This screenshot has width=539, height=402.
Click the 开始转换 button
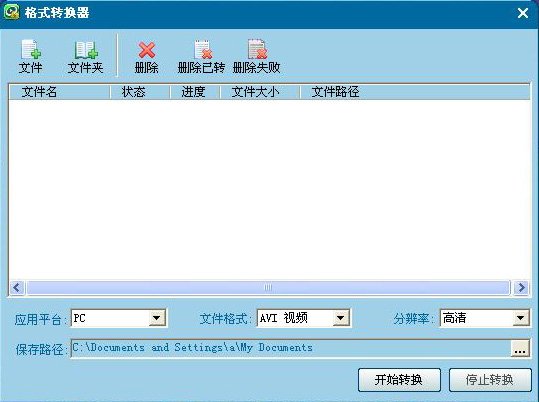(x=399, y=380)
